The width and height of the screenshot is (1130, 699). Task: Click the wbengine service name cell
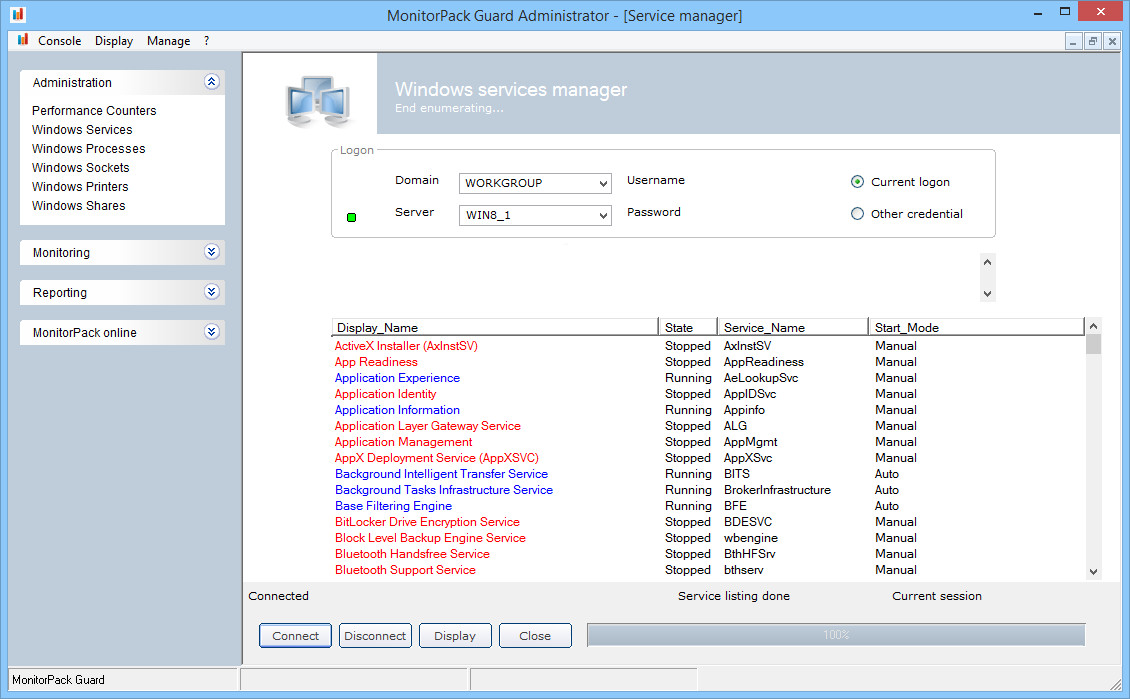click(x=750, y=538)
